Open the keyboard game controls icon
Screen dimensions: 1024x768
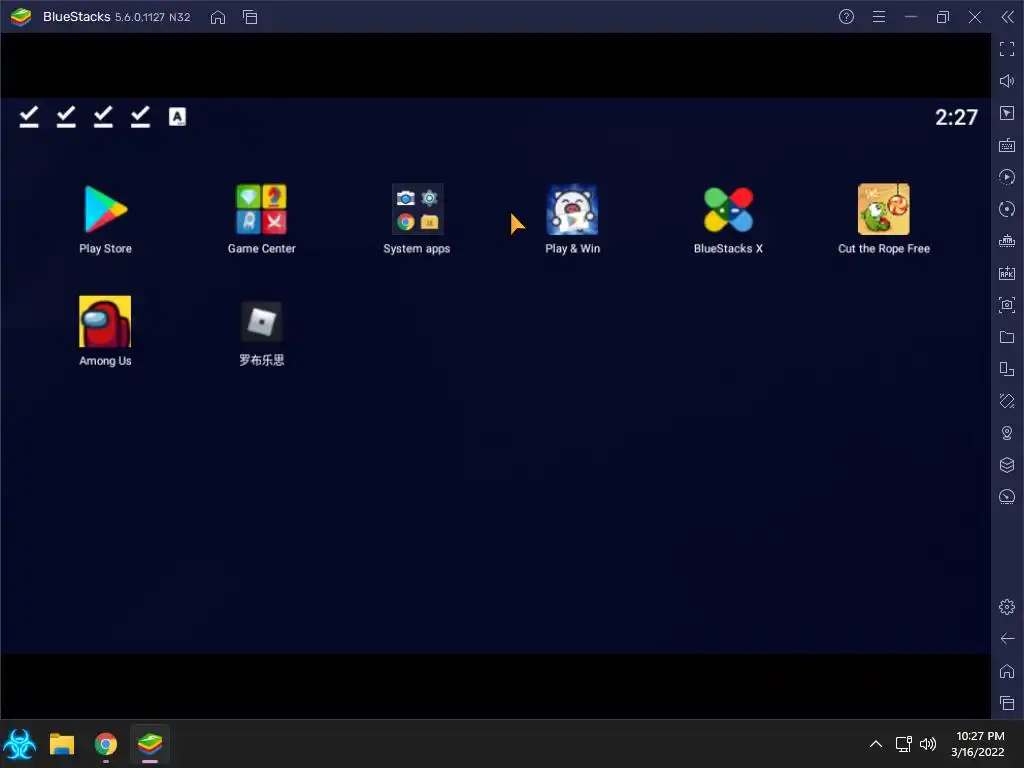click(1007, 145)
